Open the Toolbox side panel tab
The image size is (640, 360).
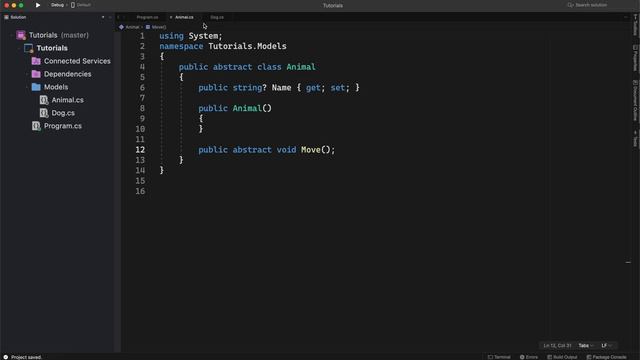click(636, 25)
